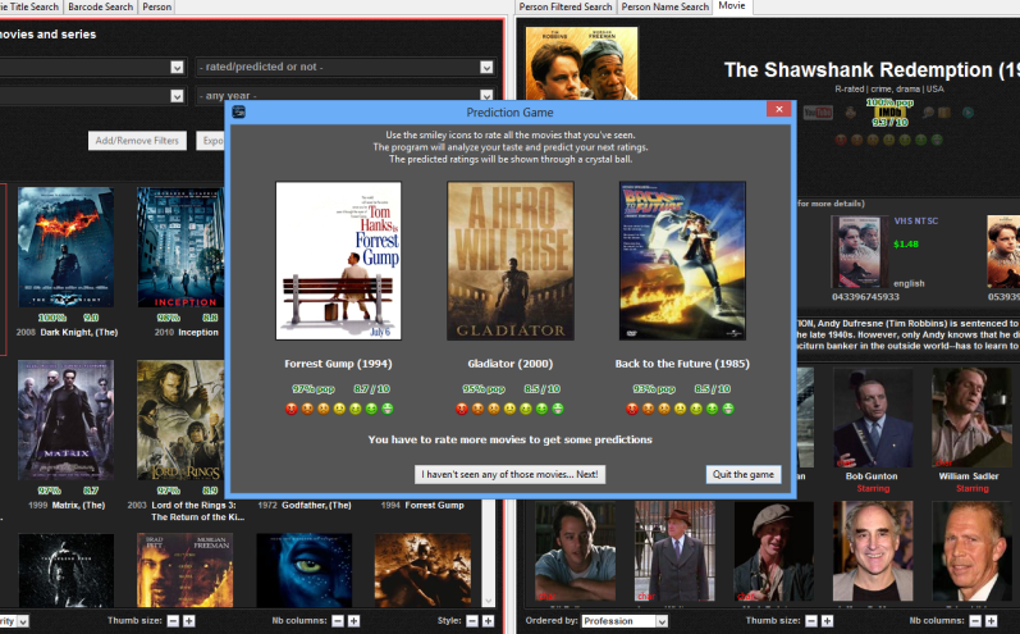Select the VHS NTSC edition cover thumbnail
1020x634 pixels.
859,252
